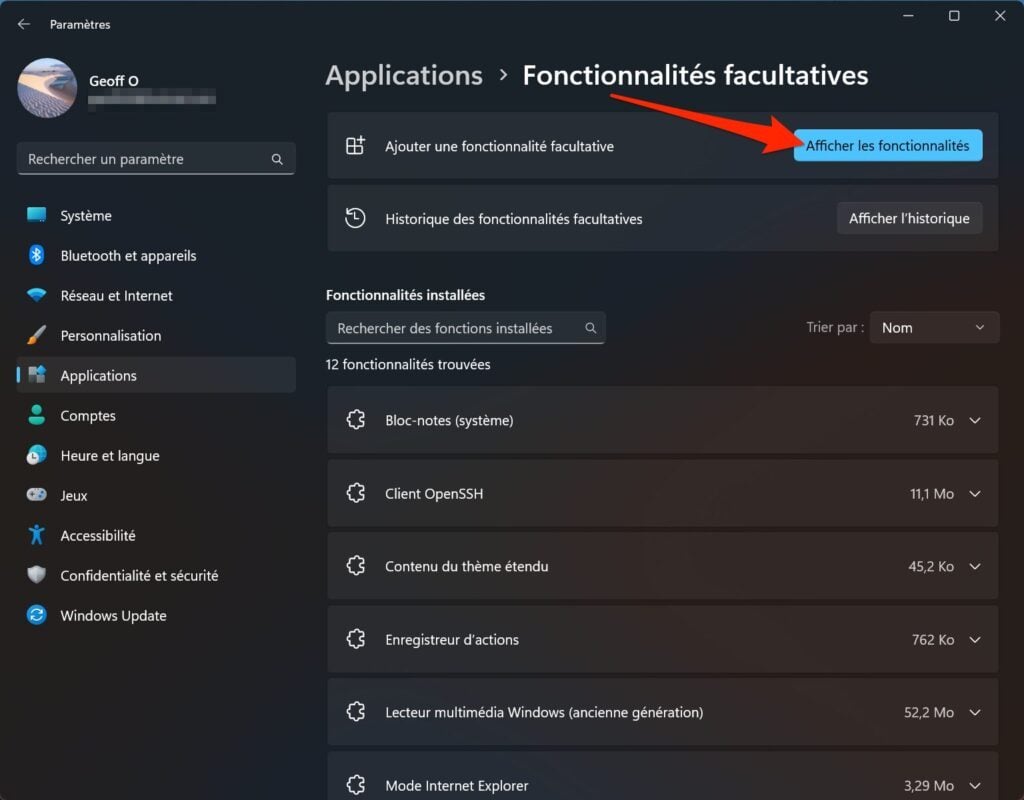Click Confidentialité et sécurité shield icon
The height and width of the screenshot is (800, 1024).
pyautogui.click(x=37, y=575)
